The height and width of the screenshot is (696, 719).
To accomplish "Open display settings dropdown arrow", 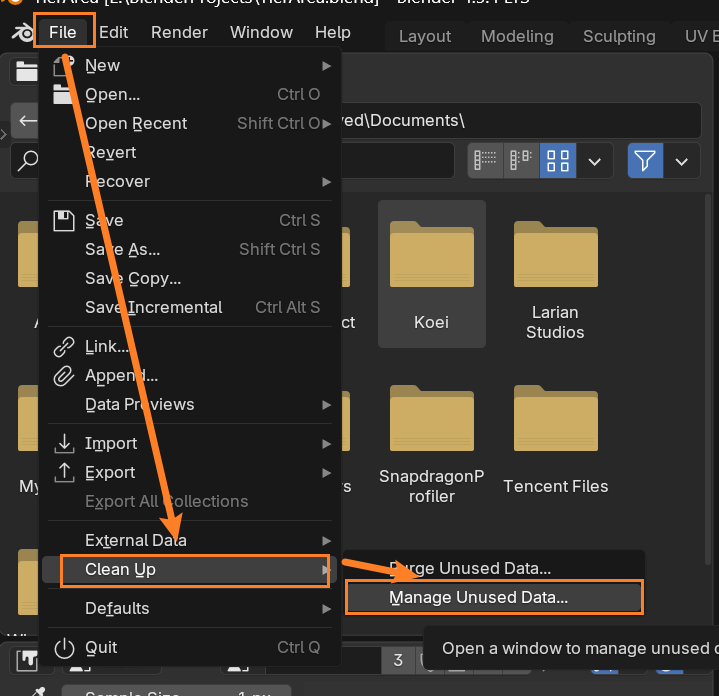I will (594, 160).
